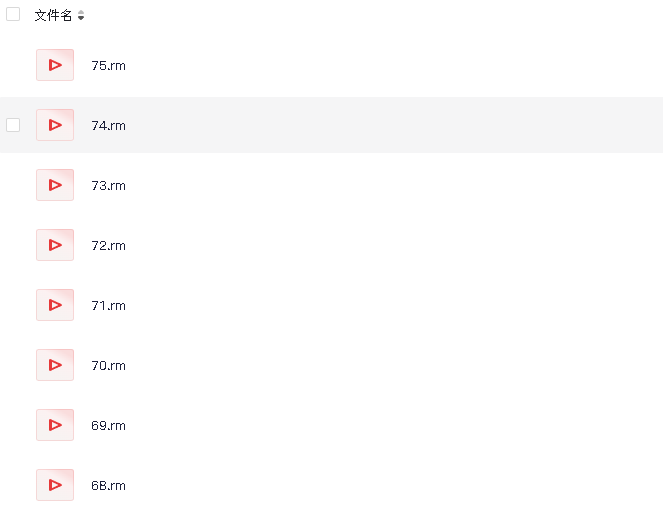The width and height of the screenshot is (663, 523).
Task: Select the row for file 68.rm
Action: click(332, 485)
